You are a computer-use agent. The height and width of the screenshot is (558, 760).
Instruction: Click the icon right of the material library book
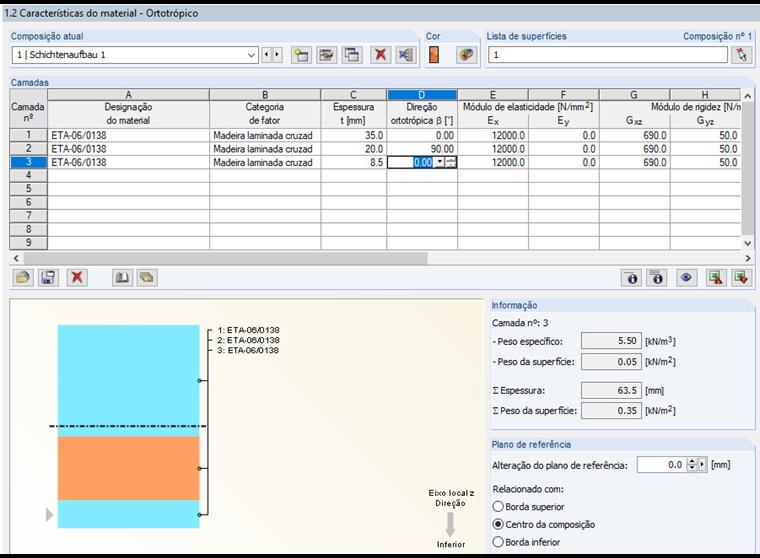tap(147, 278)
